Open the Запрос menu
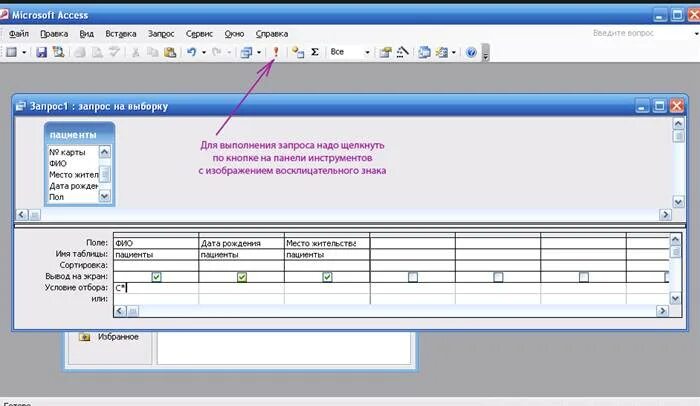The image size is (700, 406). (x=161, y=33)
